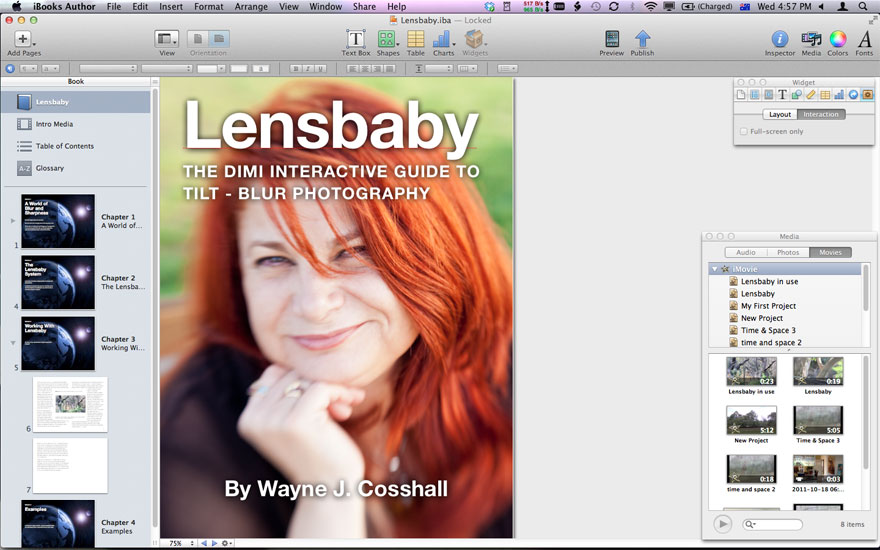Open the list style dropdown in format bar
Image resolution: width=880 pixels, height=550 pixels.
(507, 68)
